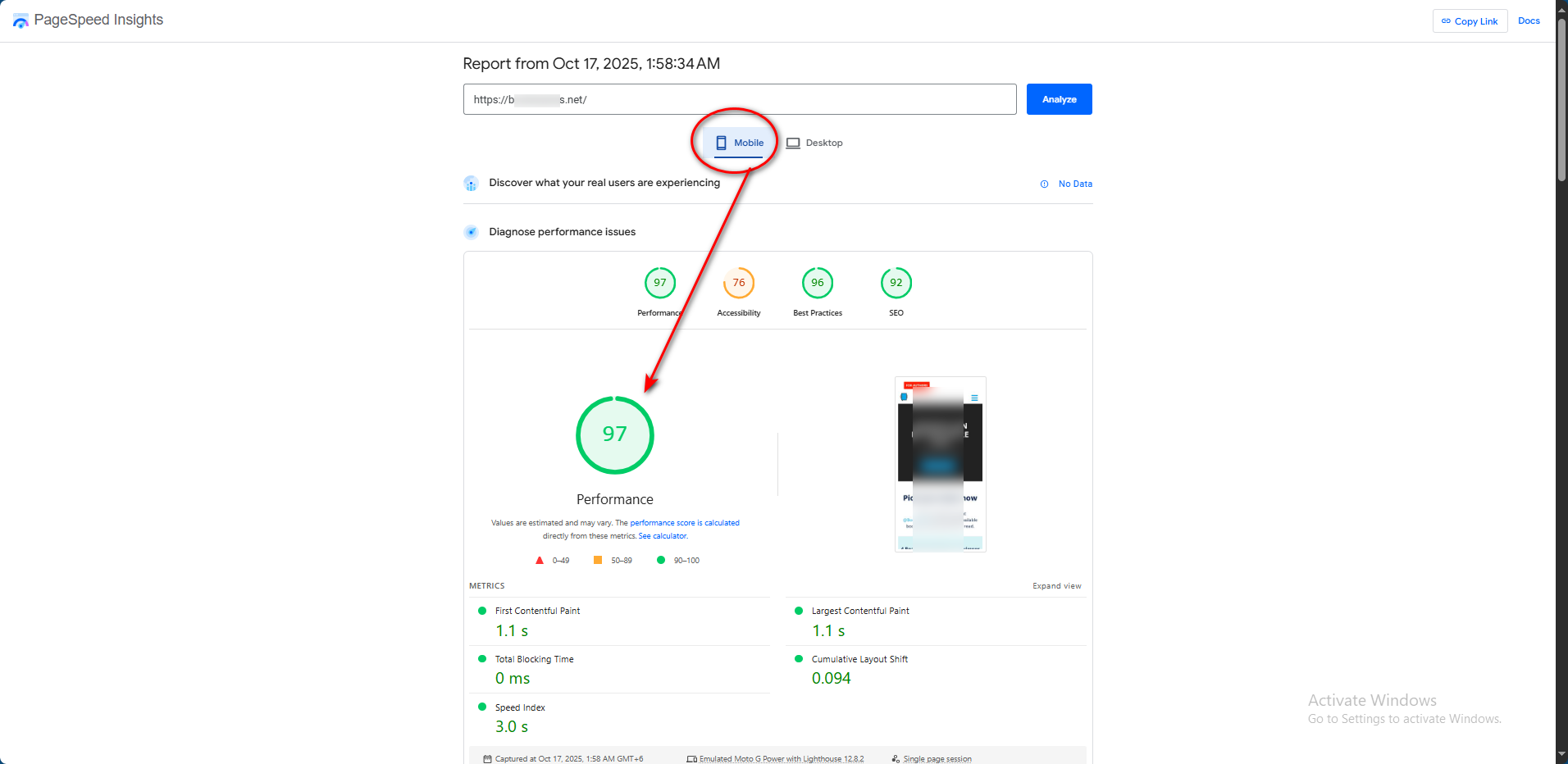Screen dimensions: 1568x764
Task: Click the 0 ms blocking time value
Action: click(513, 679)
